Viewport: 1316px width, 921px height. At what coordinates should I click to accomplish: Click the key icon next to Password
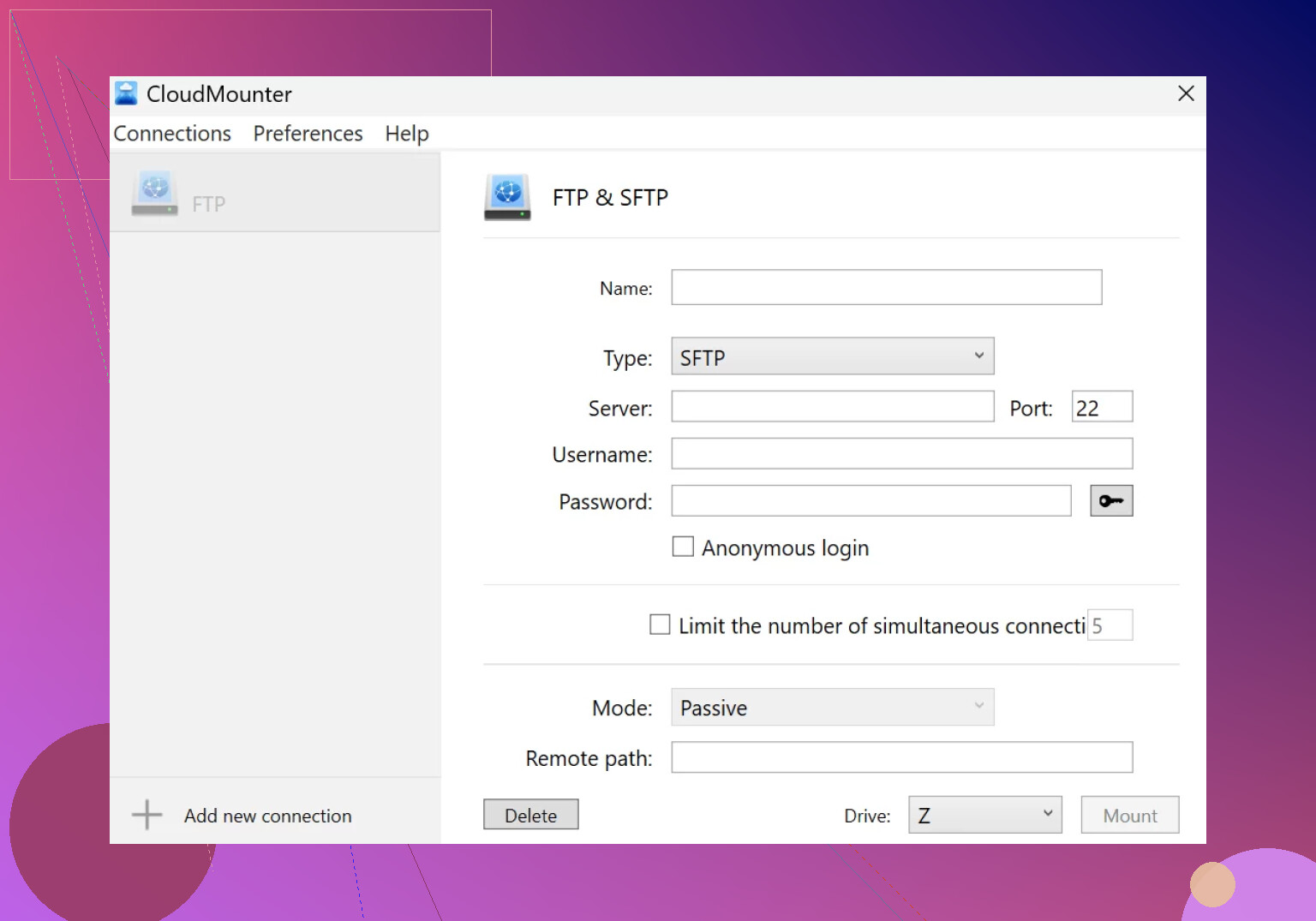1110,501
